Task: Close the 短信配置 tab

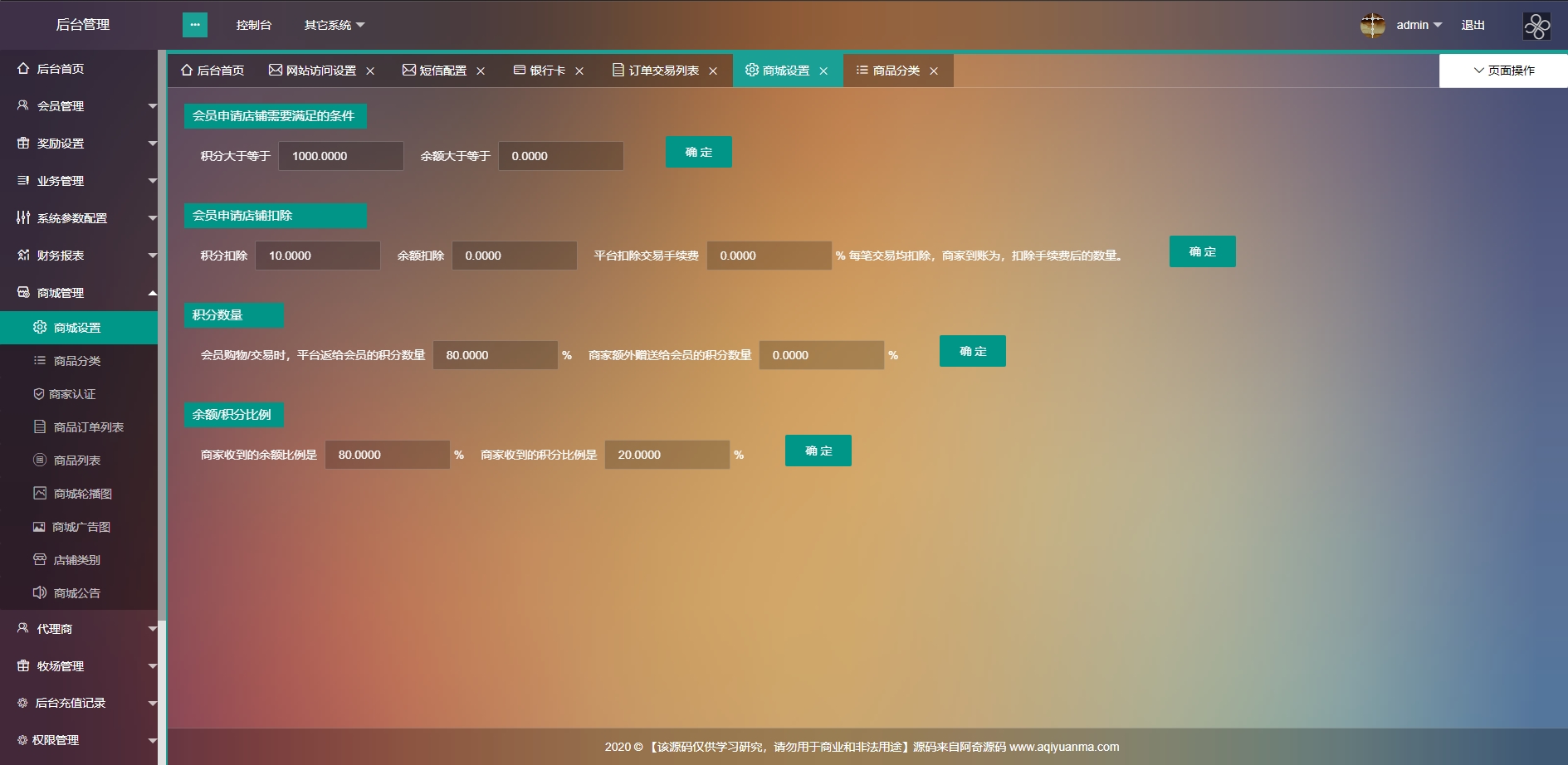Action: click(481, 71)
